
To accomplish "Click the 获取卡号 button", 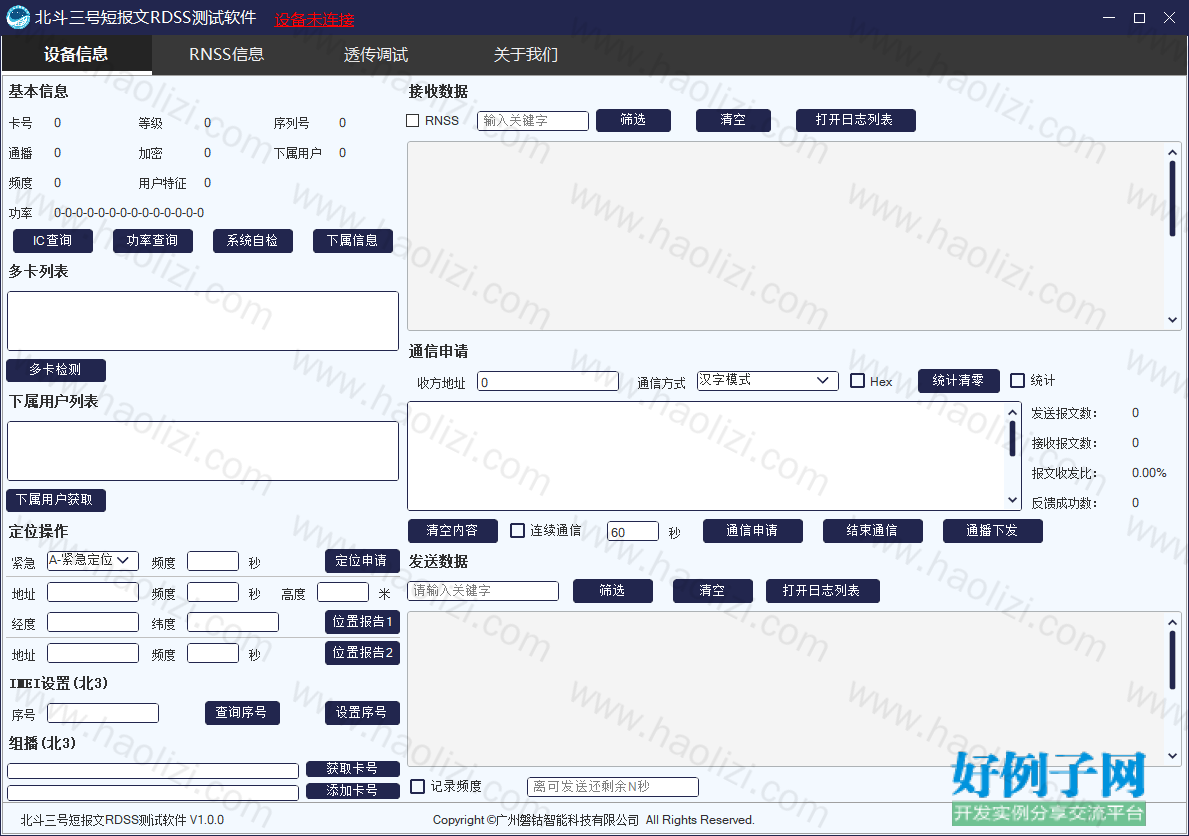I will [353, 768].
